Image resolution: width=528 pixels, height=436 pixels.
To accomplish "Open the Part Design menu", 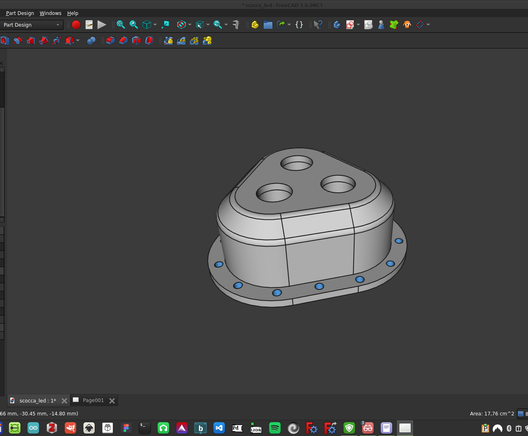I will pyautogui.click(x=20, y=13).
